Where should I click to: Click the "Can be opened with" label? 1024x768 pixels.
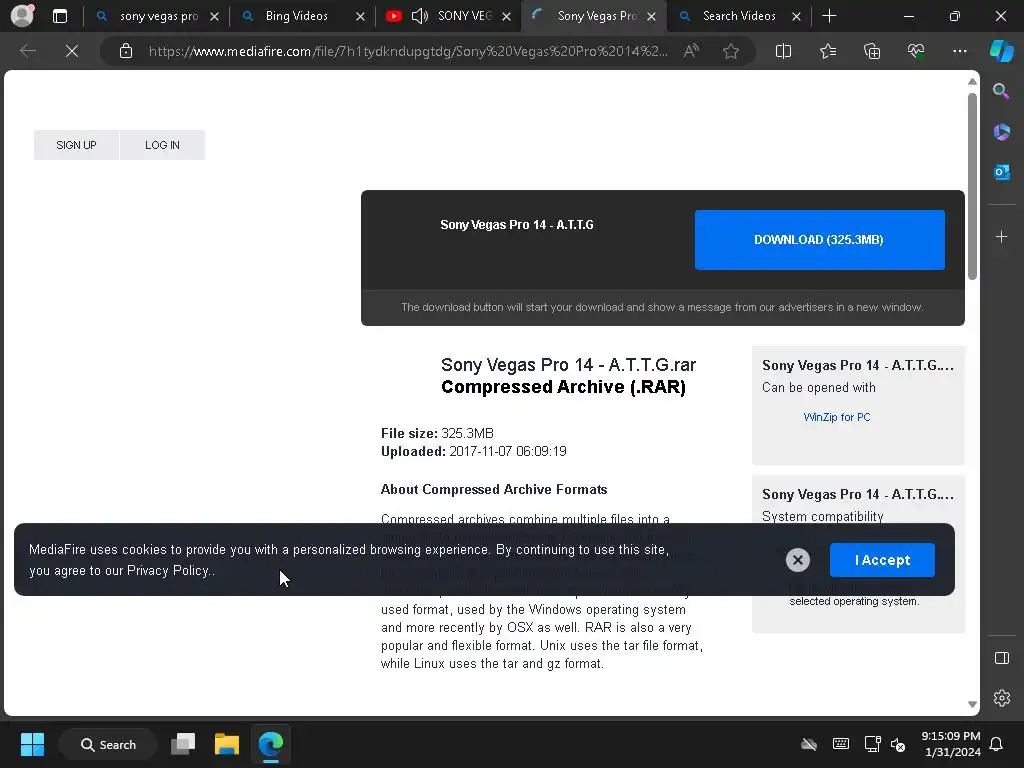pos(818,387)
